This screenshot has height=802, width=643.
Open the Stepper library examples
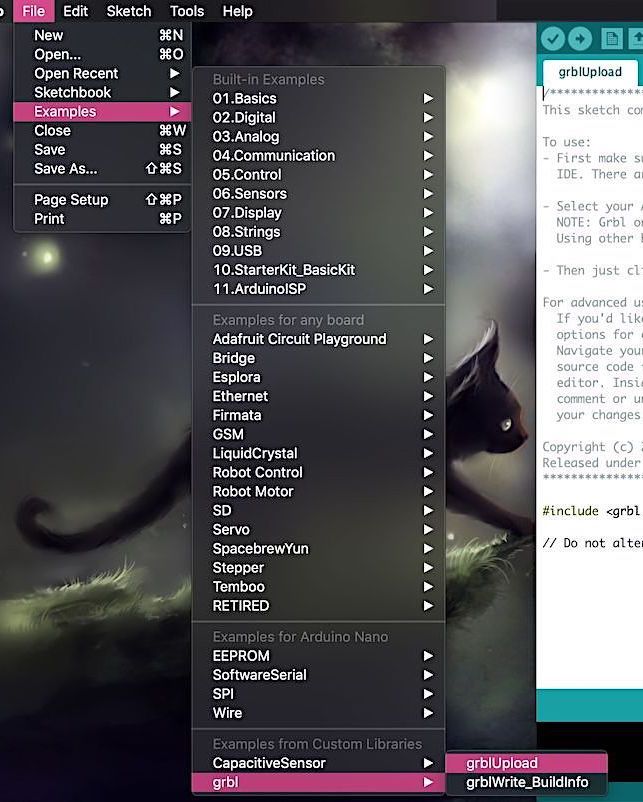318,568
